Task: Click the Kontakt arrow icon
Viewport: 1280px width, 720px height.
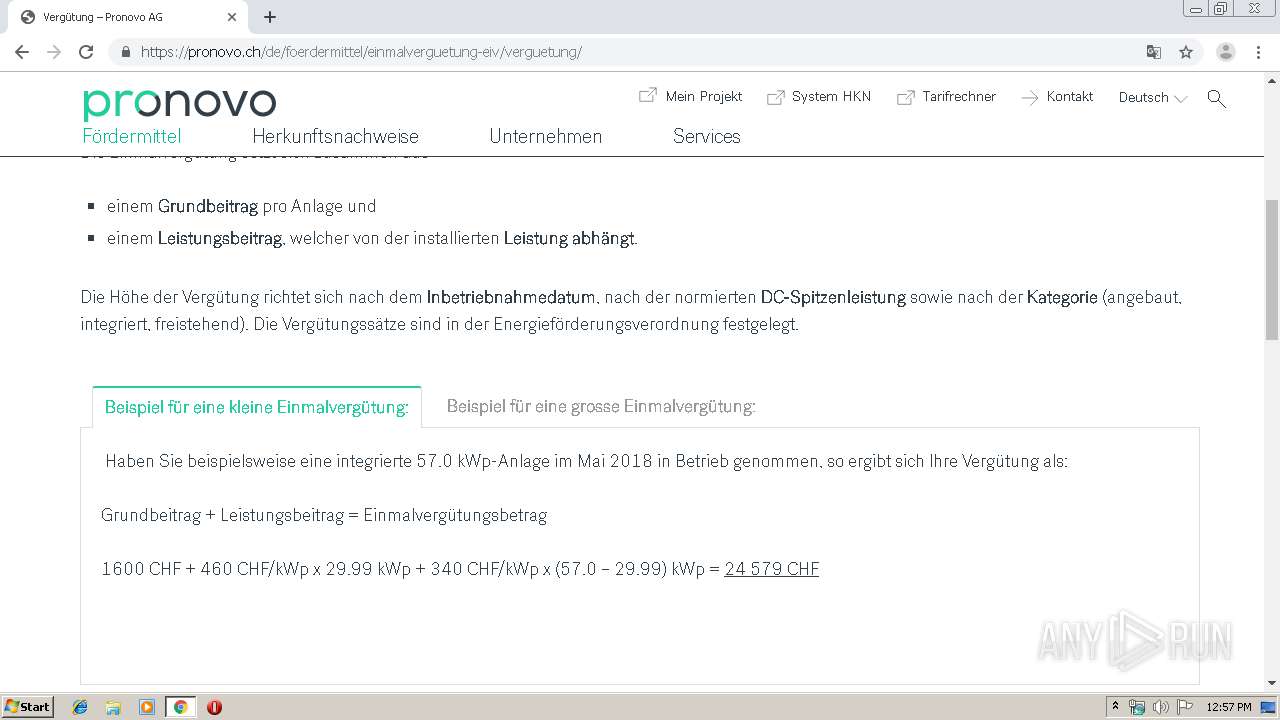Action: (1030, 97)
